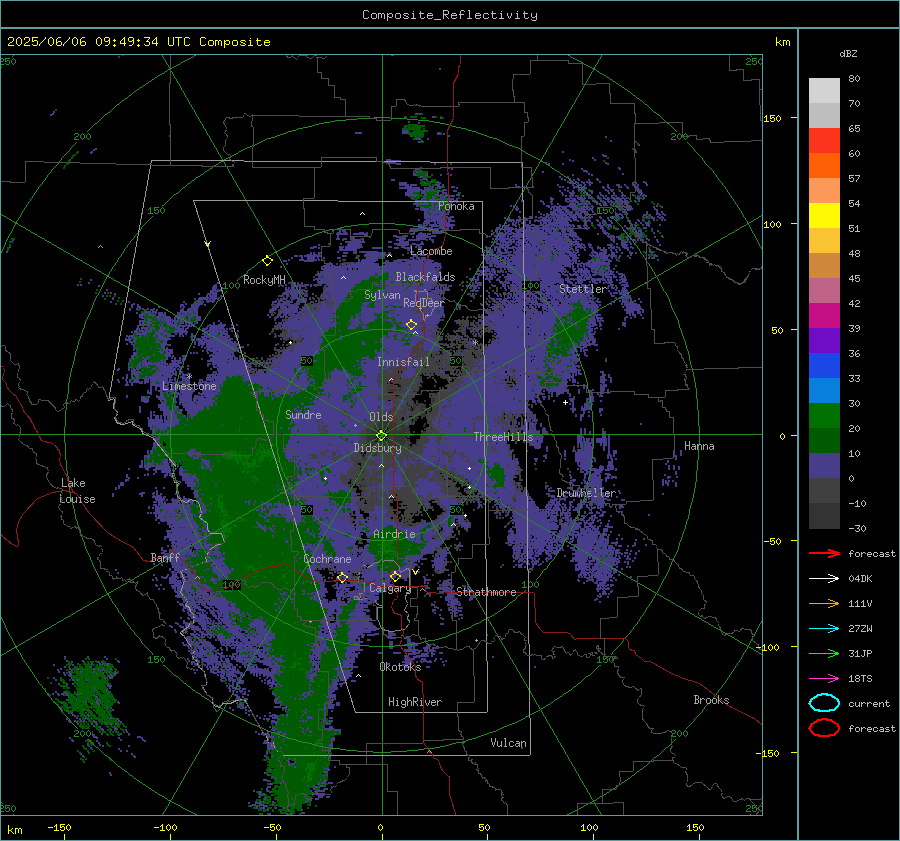Image resolution: width=900 pixels, height=841 pixels.
Task: Click the Cochrane city label
Action: click(x=327, y=559)
